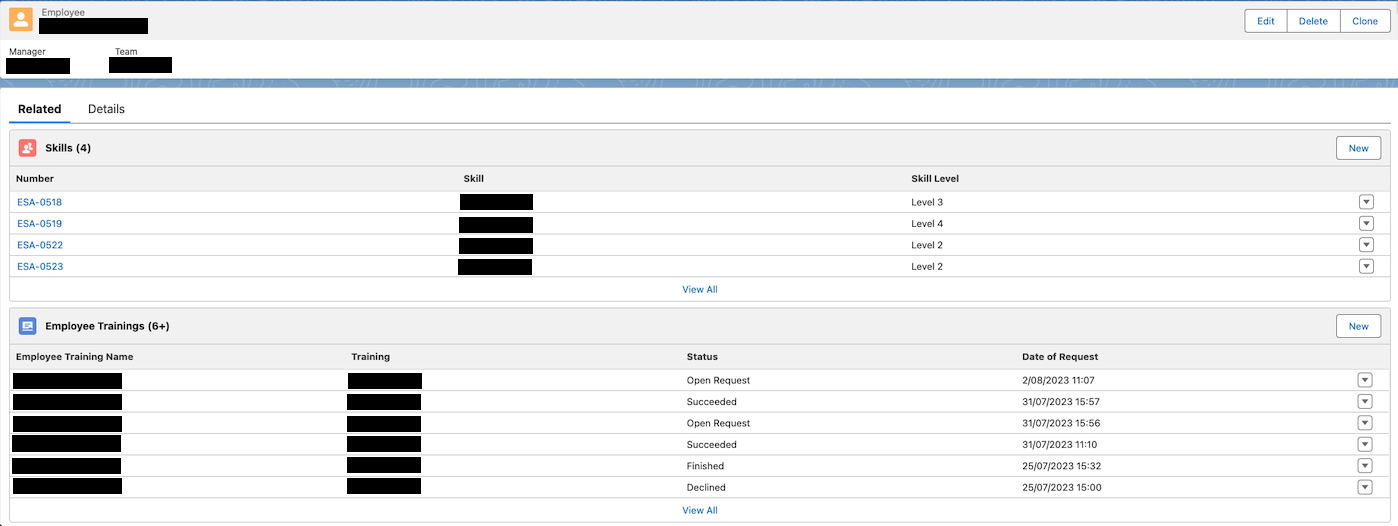Add a New skill

(x=1358, y=148)
